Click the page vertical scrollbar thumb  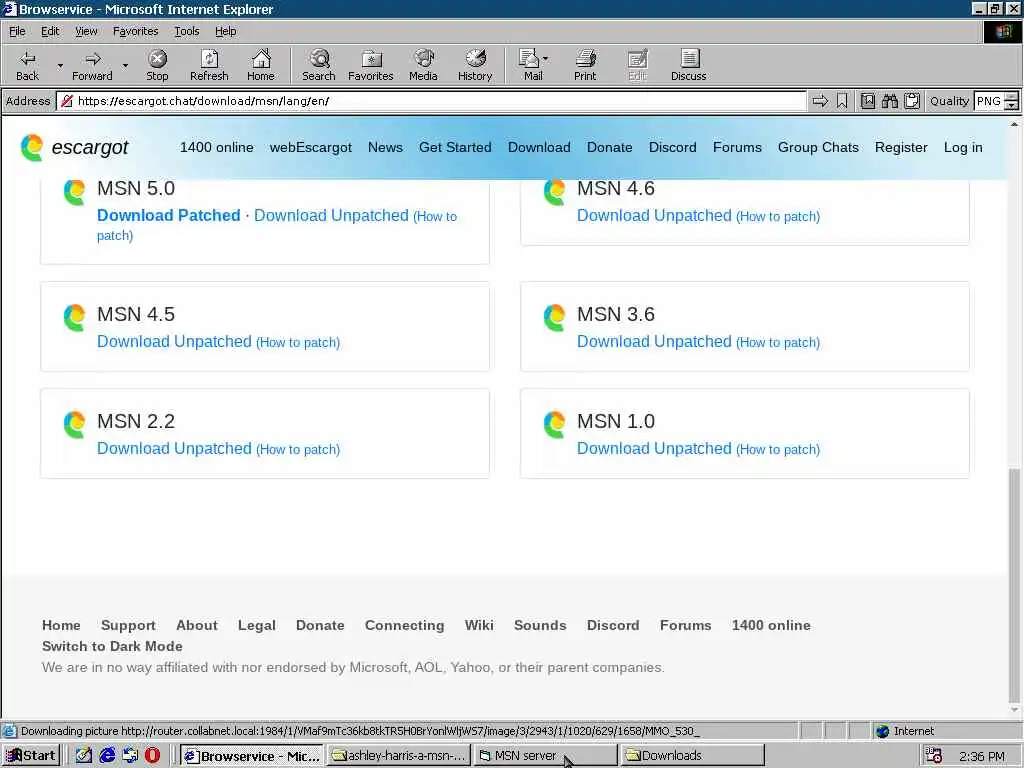(1014, 584)
